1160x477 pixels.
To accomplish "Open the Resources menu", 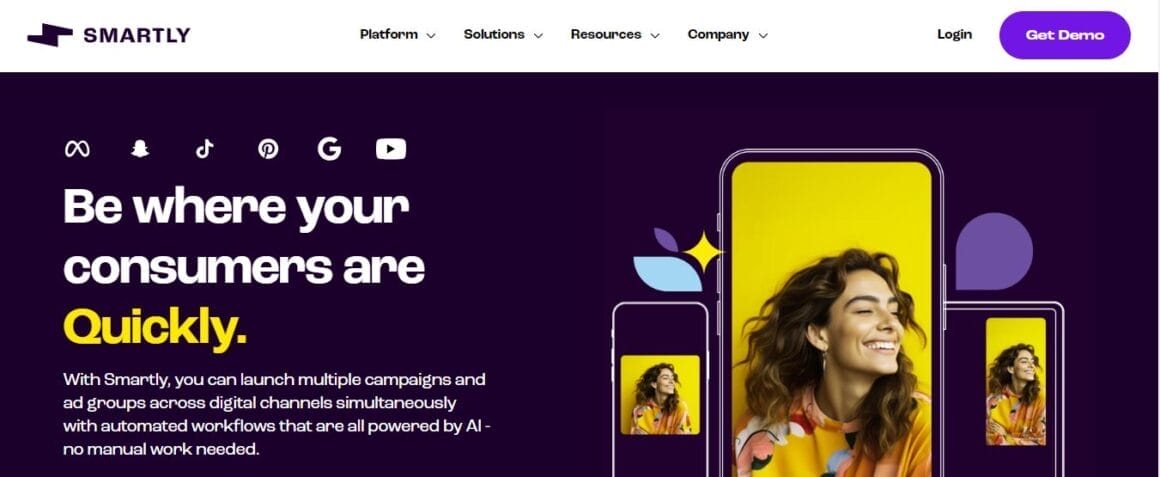I will (x=606, y=34).
